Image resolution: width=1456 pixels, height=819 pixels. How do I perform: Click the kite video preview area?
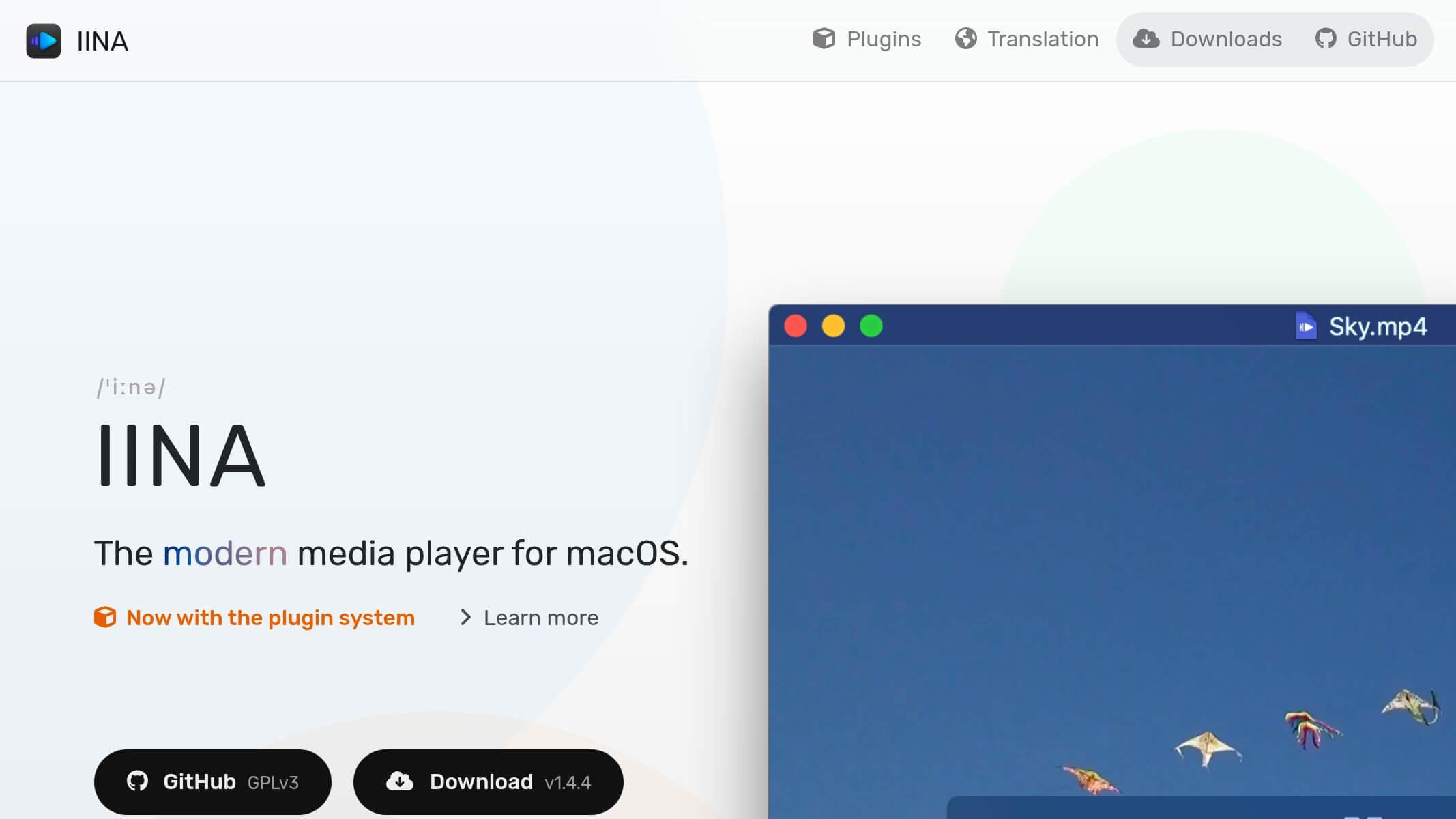click(x=1112, y=581)
